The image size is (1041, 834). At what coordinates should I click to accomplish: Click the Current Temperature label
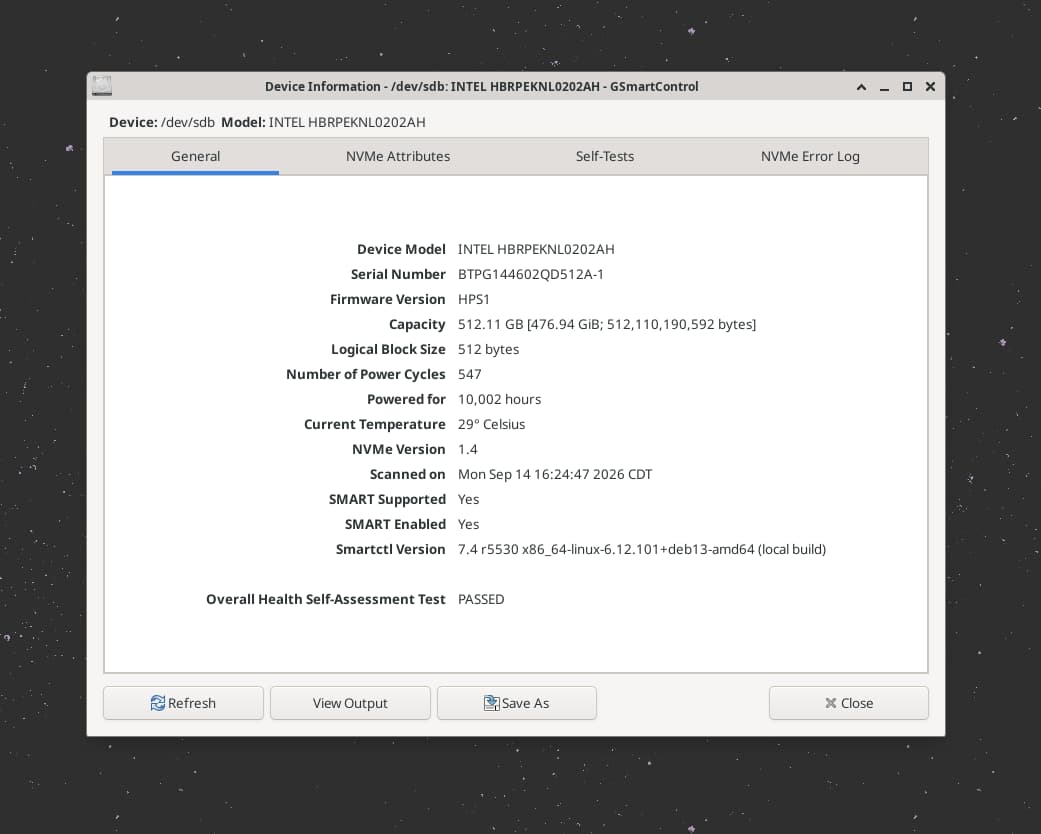[374, 424]
